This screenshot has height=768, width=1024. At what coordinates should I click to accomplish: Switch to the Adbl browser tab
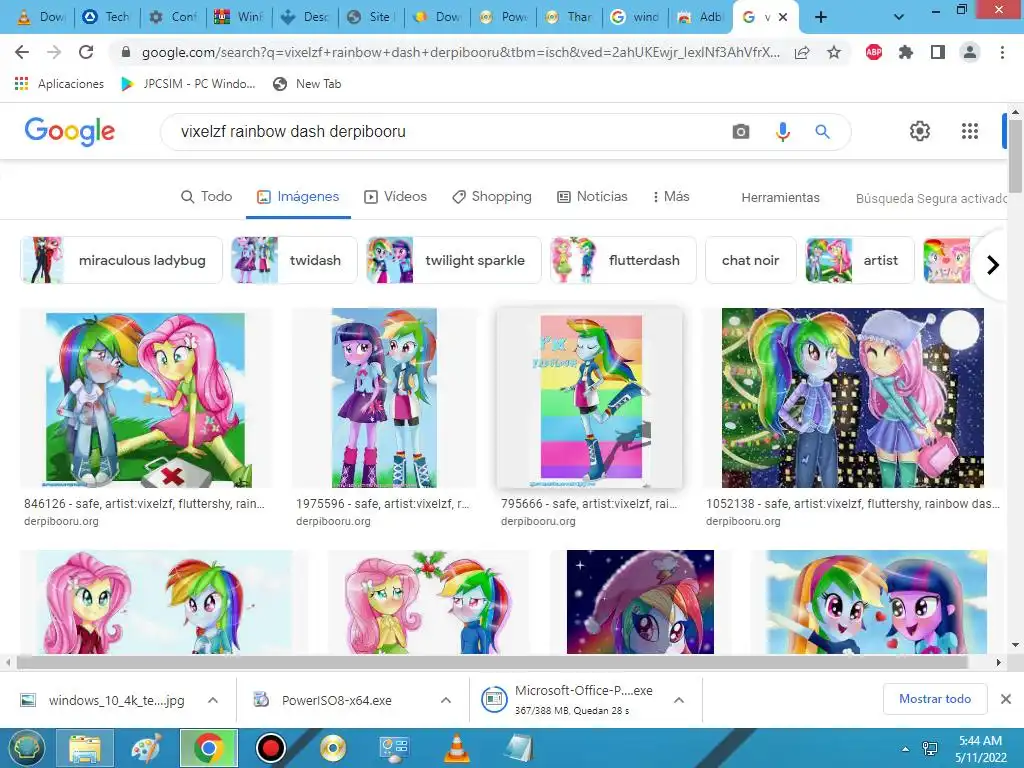point(701,17)
